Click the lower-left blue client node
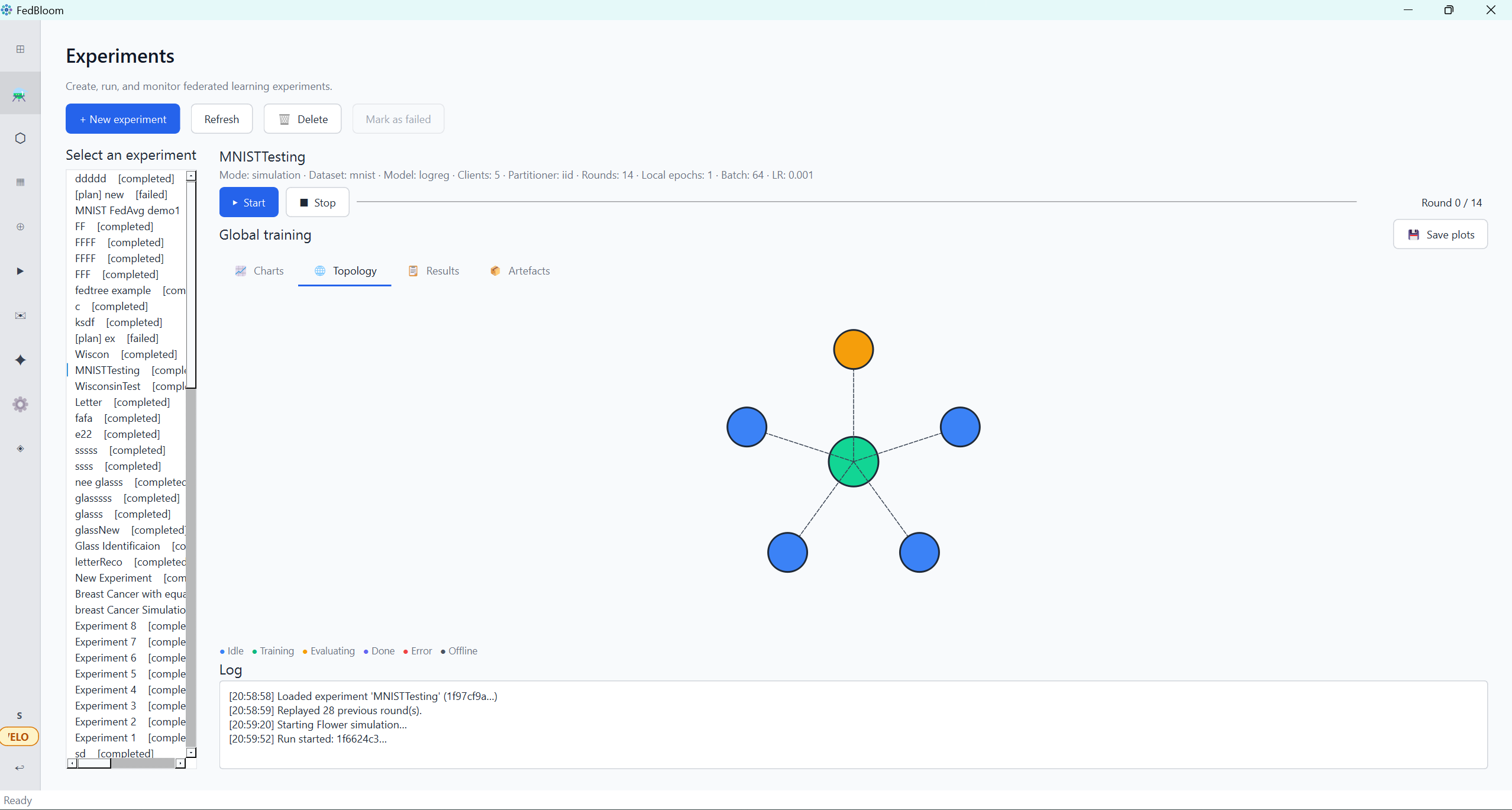Viewport: 1512px width, 810px height. click(x=787, y=552)
